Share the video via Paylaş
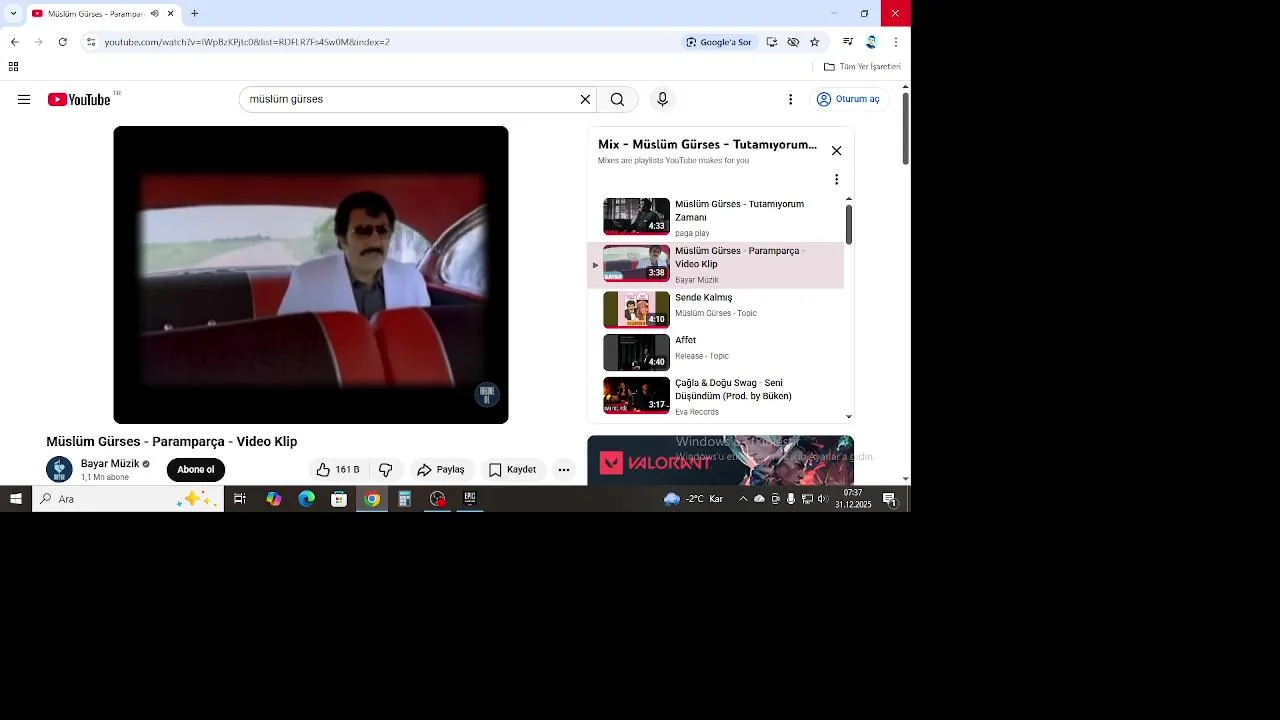 point(441,470)
